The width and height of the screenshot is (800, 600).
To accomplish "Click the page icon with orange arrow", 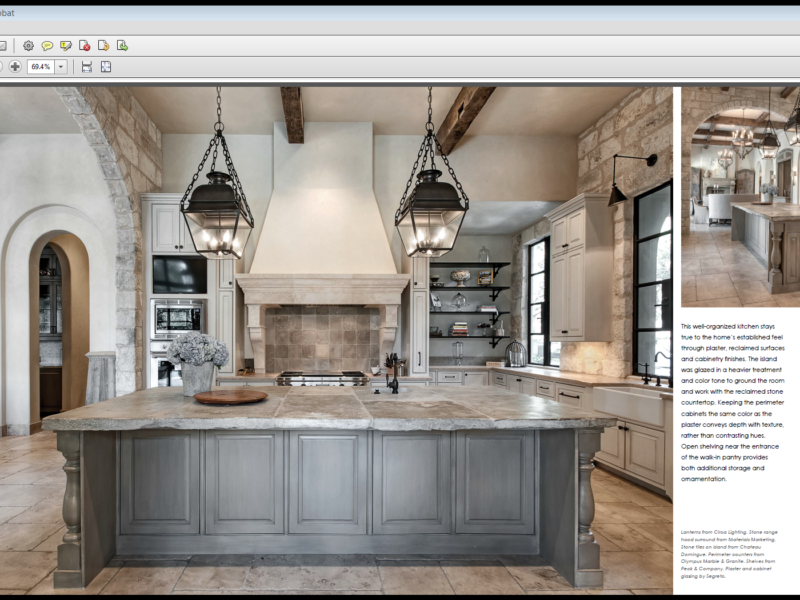I will (x=103, y=45).
